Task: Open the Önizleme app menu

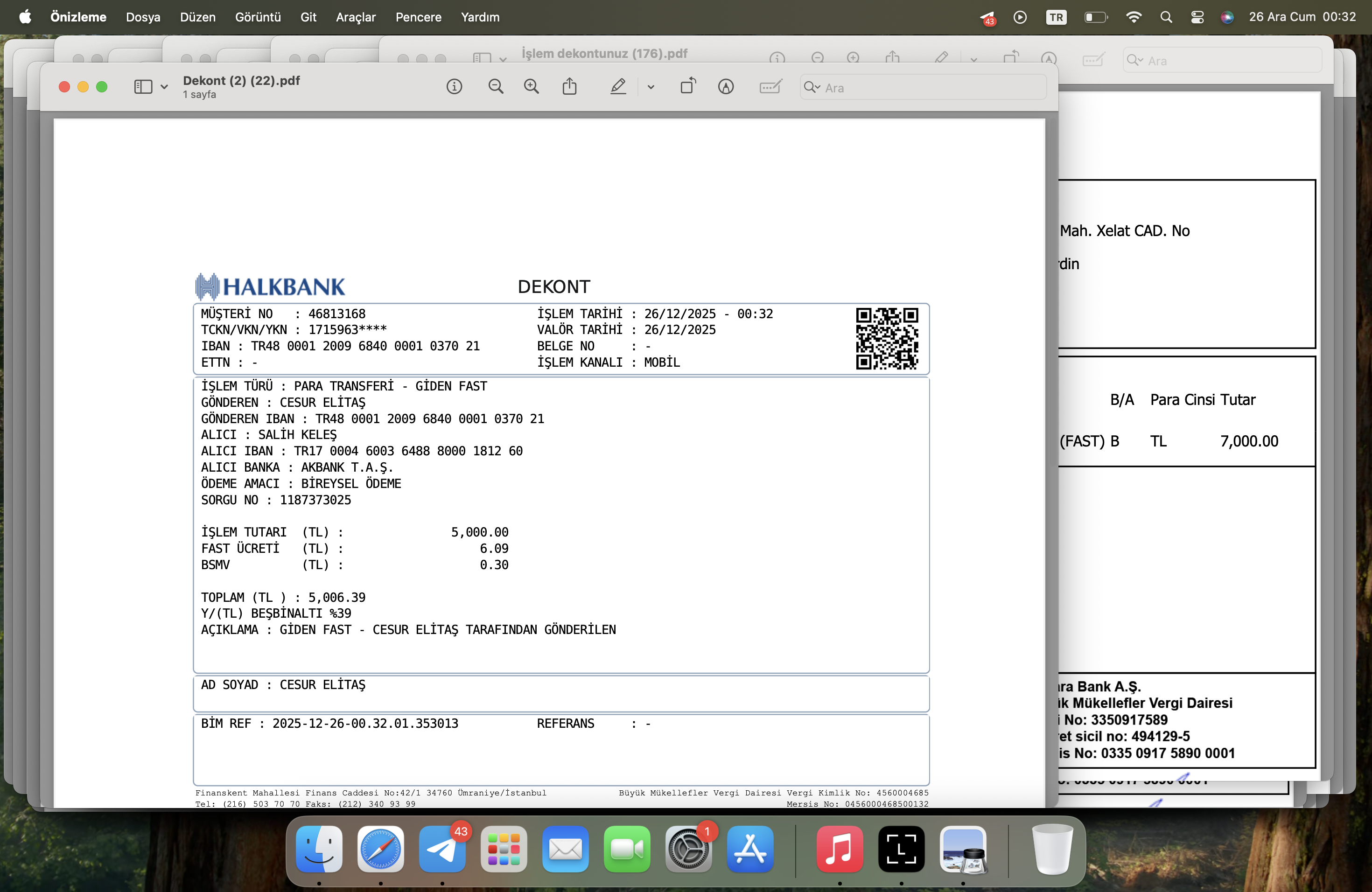Action: 78,17
